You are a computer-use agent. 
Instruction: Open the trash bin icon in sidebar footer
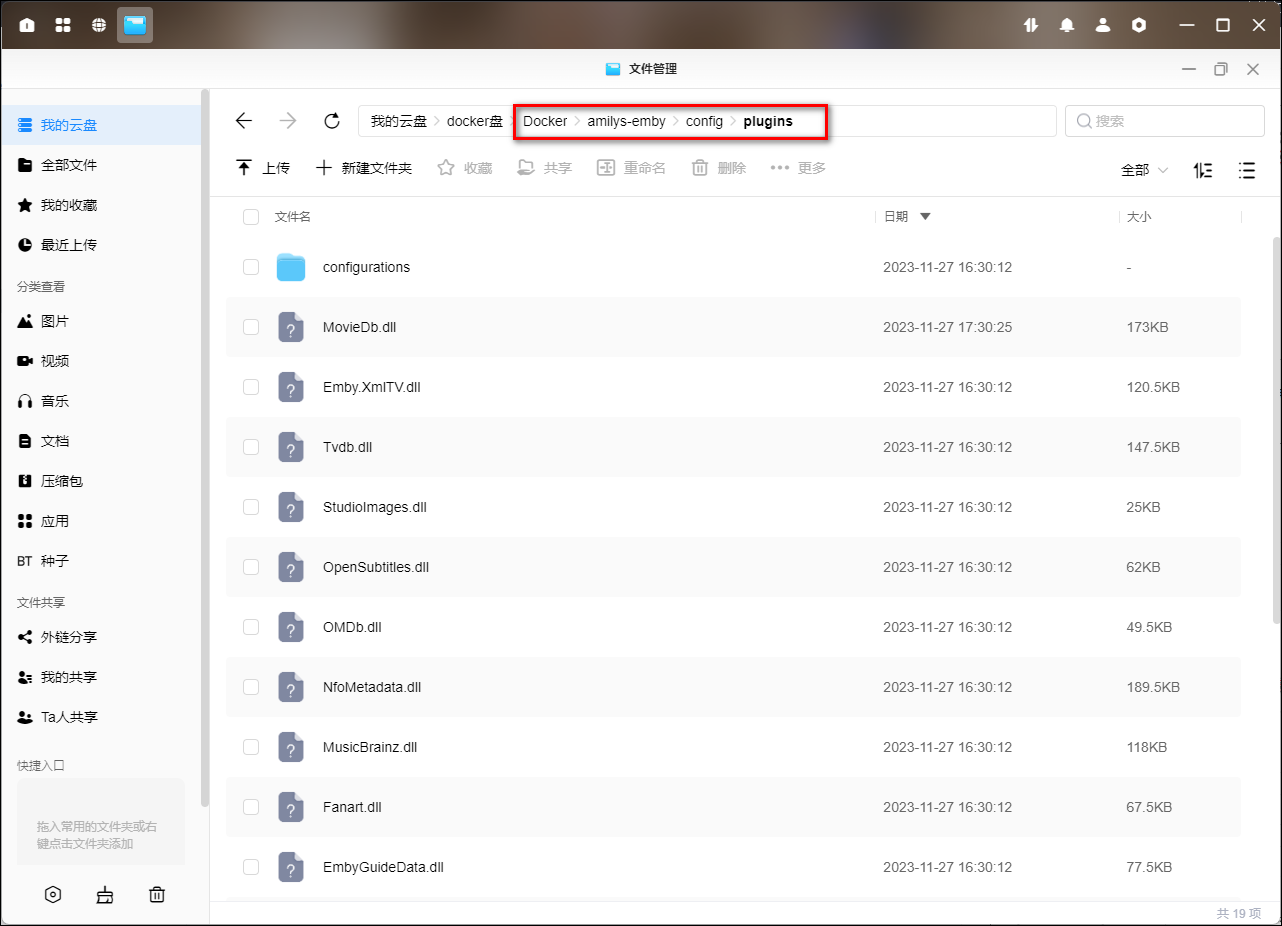click(157, 895)
